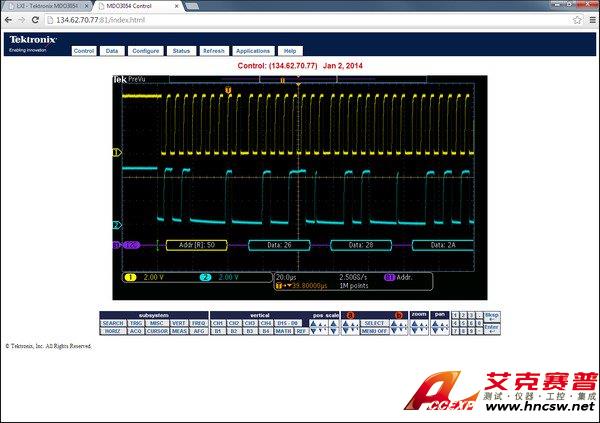Click keypad digit 5
This screenshot has width=600, height=423.
pos(463,323)
